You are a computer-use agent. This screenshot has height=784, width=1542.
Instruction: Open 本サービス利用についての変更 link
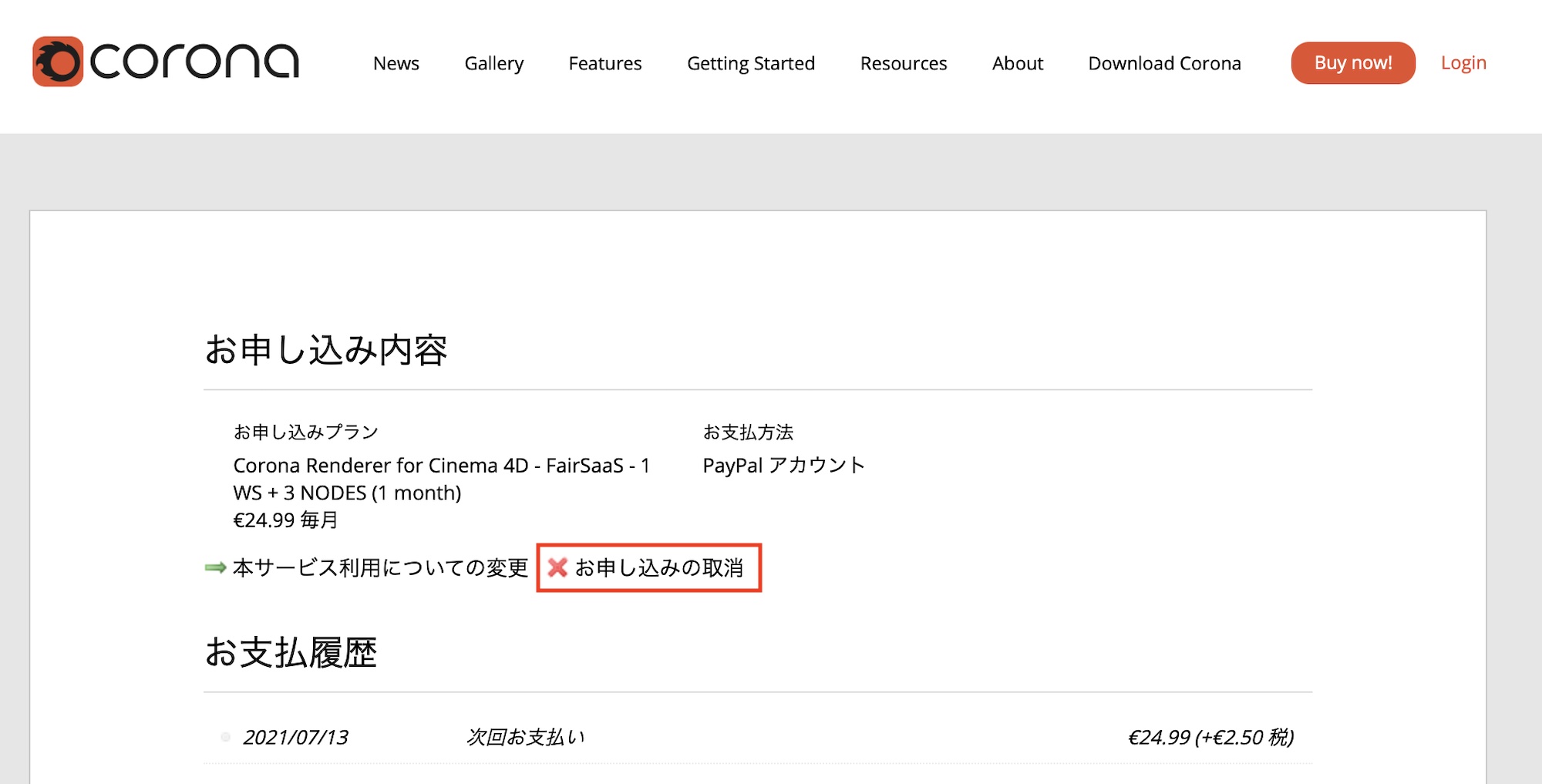tap(380, 568)
